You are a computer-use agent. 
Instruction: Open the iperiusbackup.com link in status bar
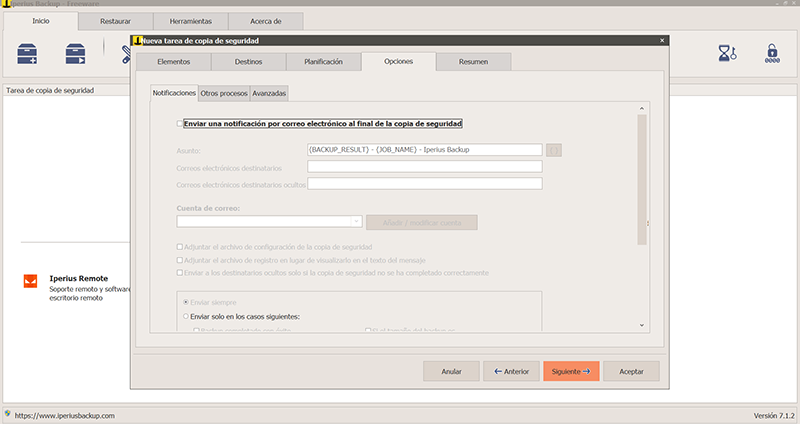pyautogui.click(x=64, y=415)
